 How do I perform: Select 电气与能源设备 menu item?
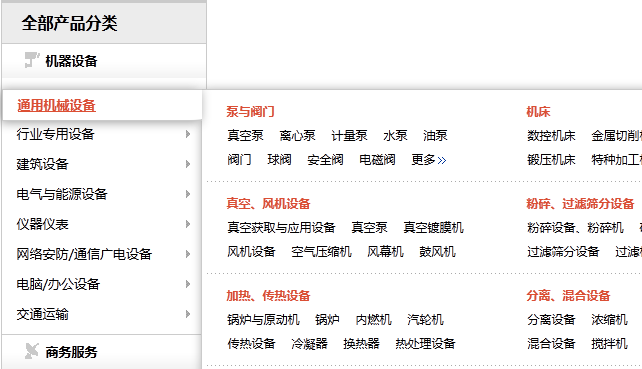point(62,194)
